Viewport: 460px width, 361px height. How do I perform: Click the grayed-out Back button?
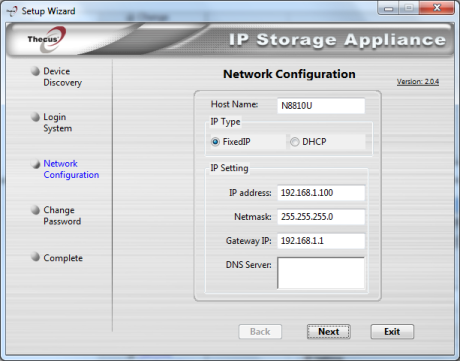click(x=260, y=332)
